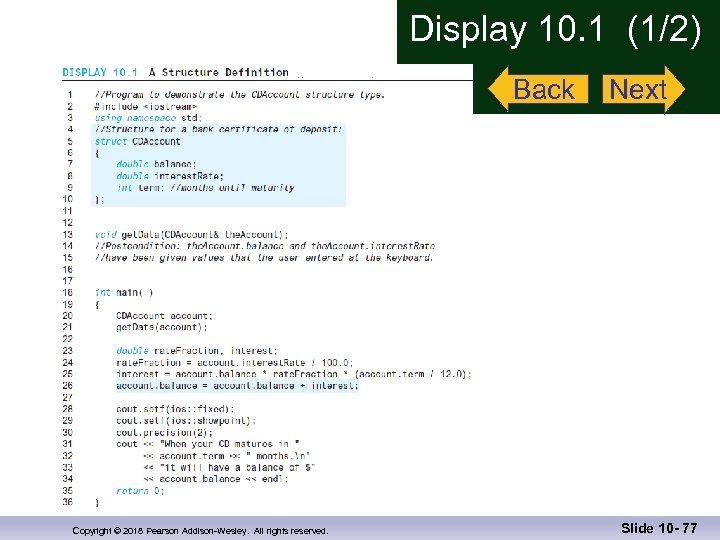
Task: Click the 'int main( )' line
Action: tap(124, 292)
